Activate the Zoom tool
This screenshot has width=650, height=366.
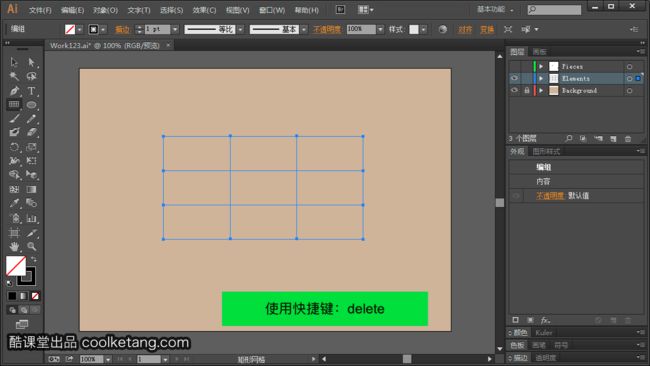pos(31,247)
